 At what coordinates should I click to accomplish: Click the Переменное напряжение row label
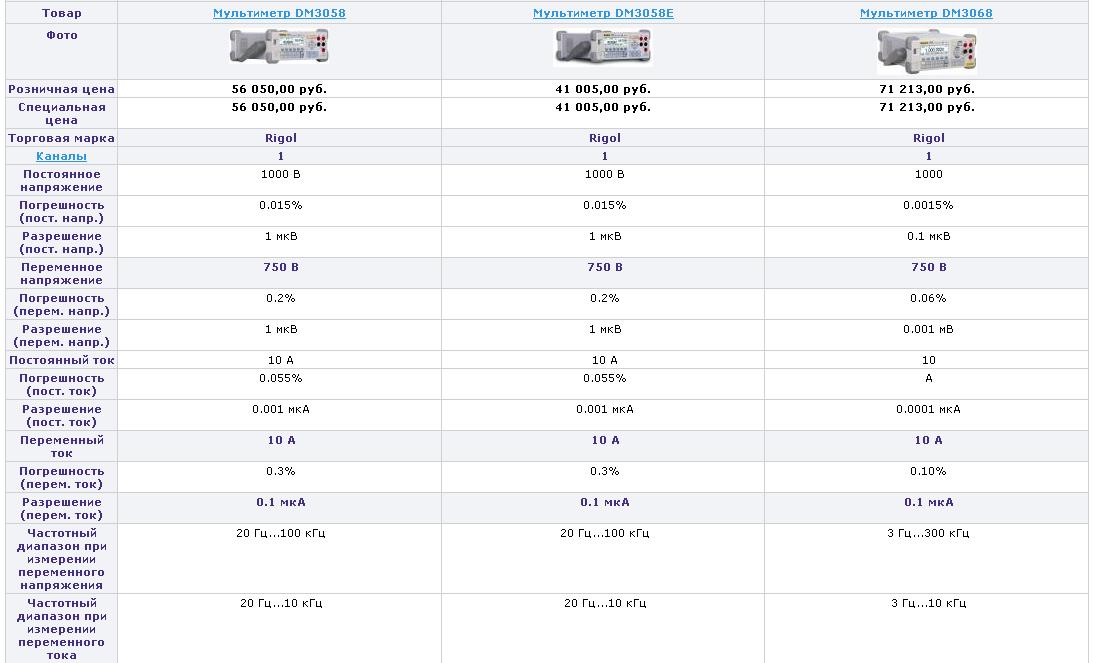point(61,273)
